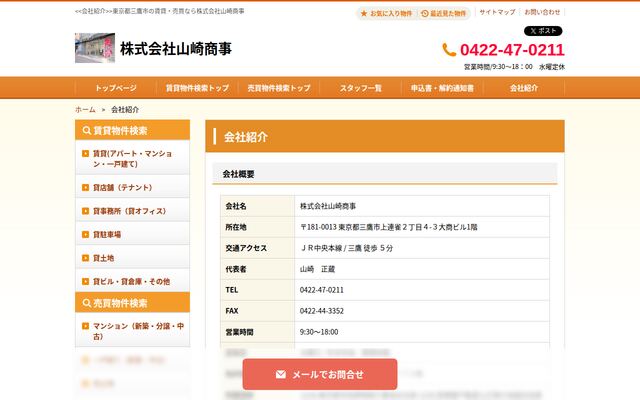Go to トップページ in navigation bar

pos(116,88)
